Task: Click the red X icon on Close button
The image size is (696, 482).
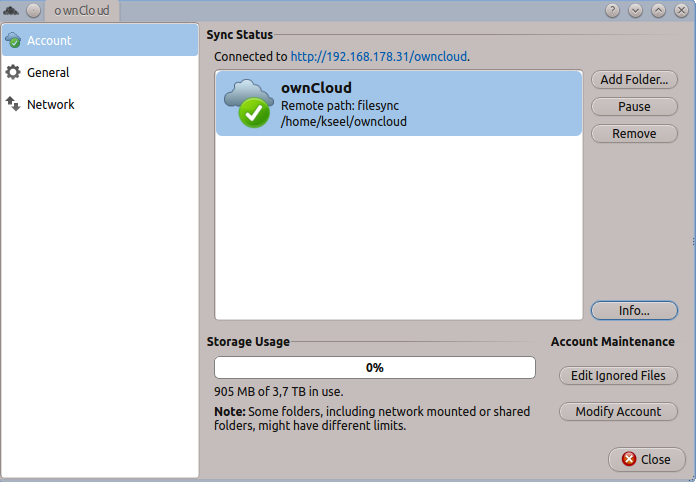Action: [x=629, y=459]
